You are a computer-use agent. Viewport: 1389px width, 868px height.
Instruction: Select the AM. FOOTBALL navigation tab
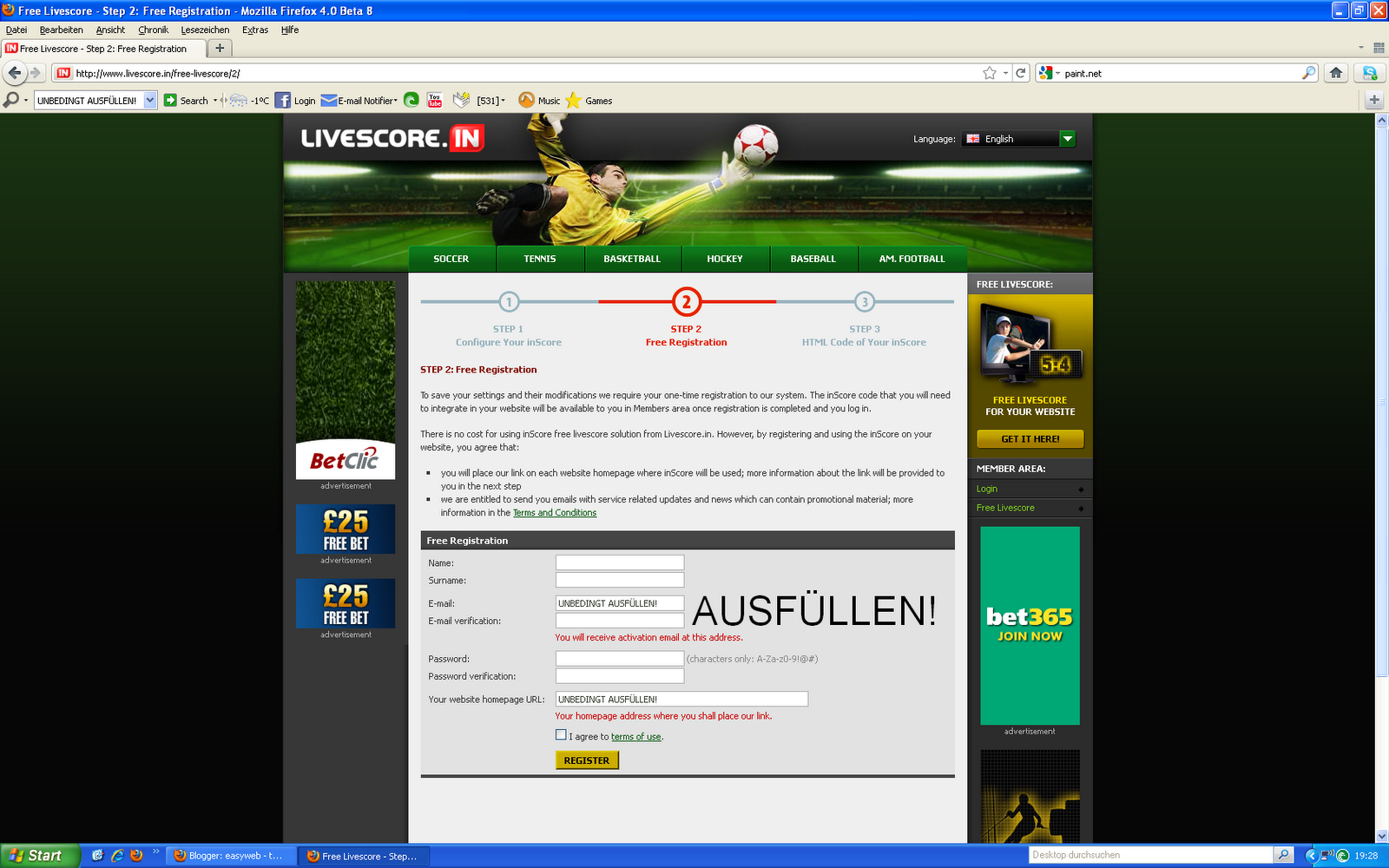912,259
